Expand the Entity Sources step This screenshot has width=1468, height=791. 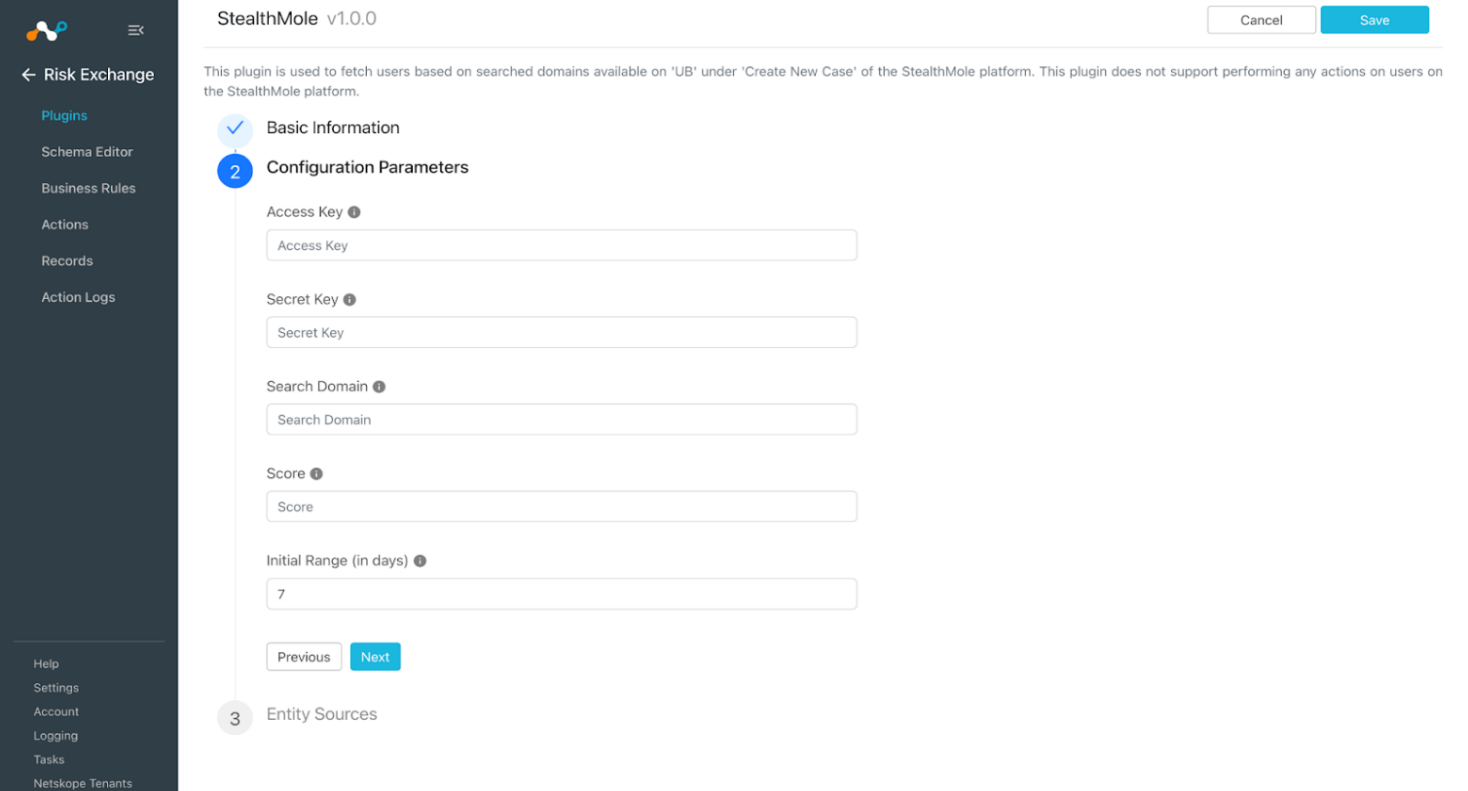pyautogui.click(x=322, y=714)
